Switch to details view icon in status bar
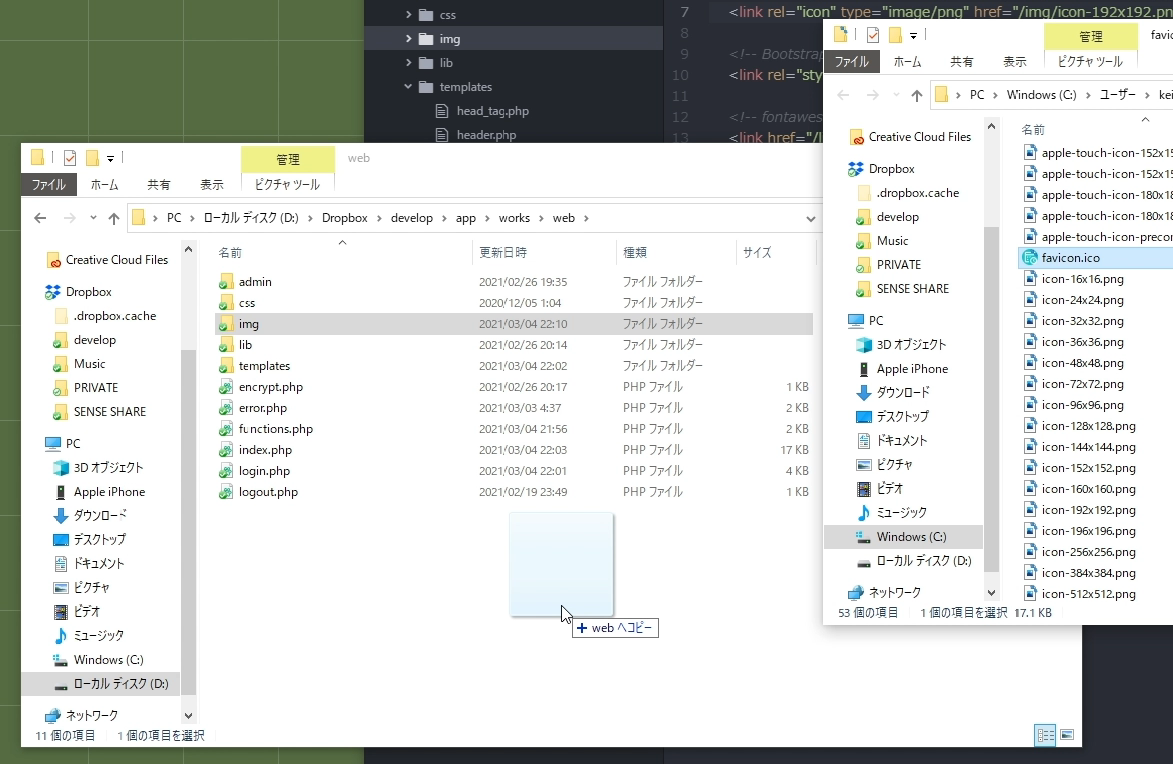 [x=1045, y=735]
